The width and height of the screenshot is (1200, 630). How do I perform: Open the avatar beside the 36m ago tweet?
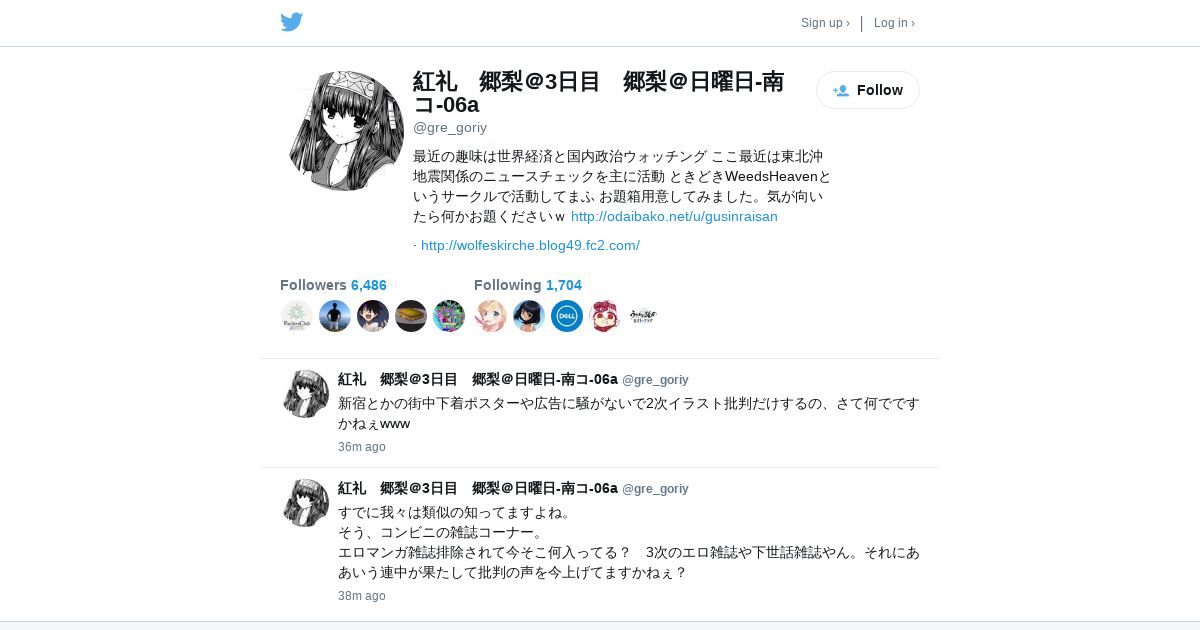306,394
